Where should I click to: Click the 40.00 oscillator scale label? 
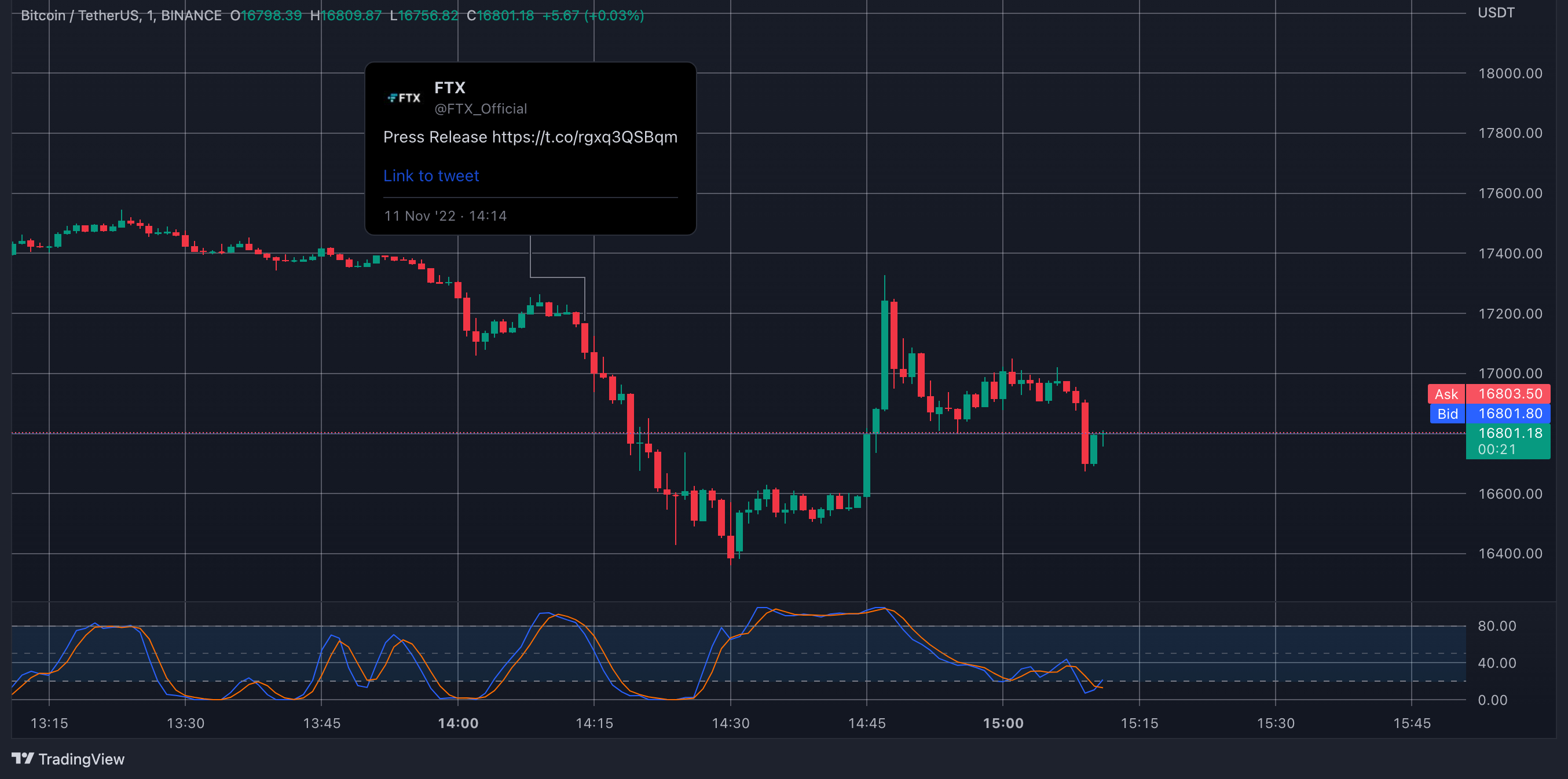tap(1497, 663)
